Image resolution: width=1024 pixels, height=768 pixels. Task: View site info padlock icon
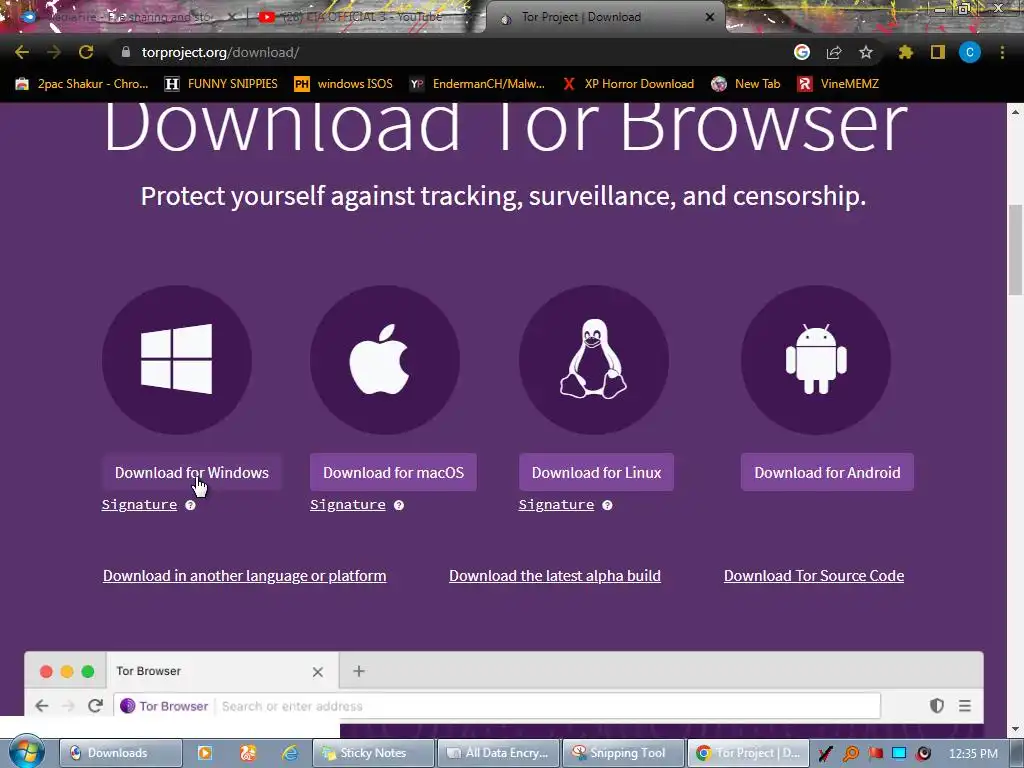[x=126, y=52]
